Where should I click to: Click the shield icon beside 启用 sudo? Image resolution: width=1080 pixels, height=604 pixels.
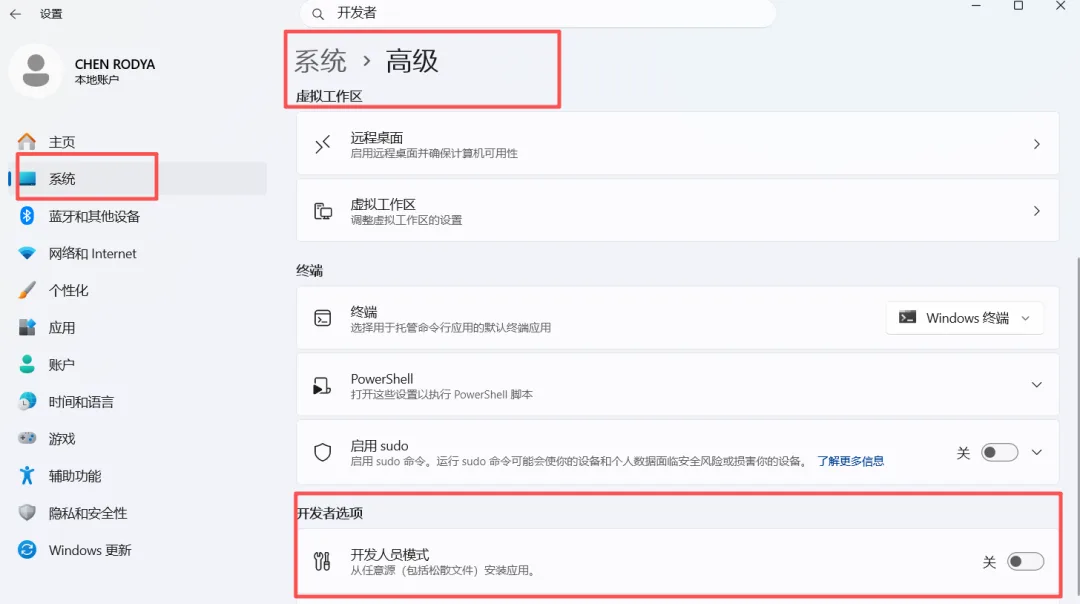coord(322,452)
